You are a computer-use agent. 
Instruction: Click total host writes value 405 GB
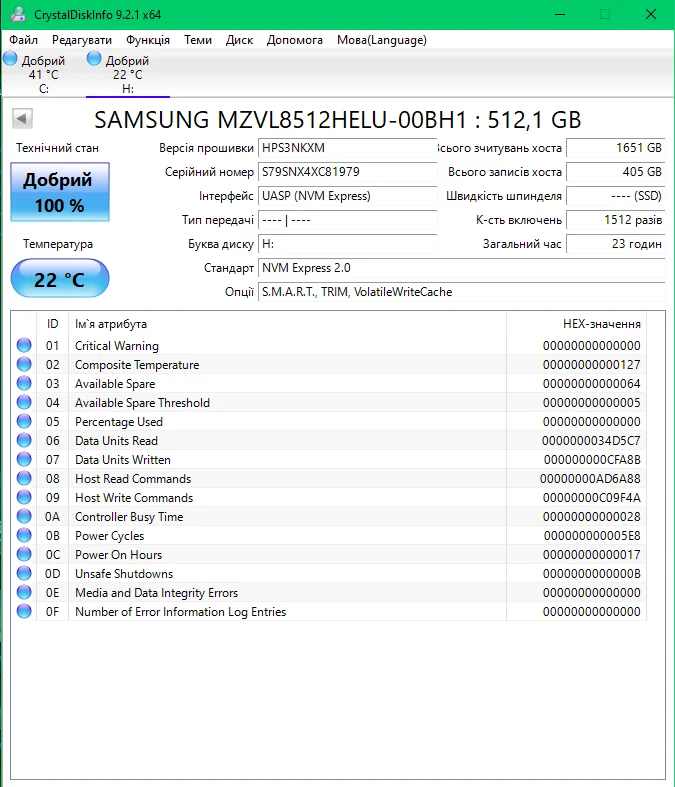point(615,172)
